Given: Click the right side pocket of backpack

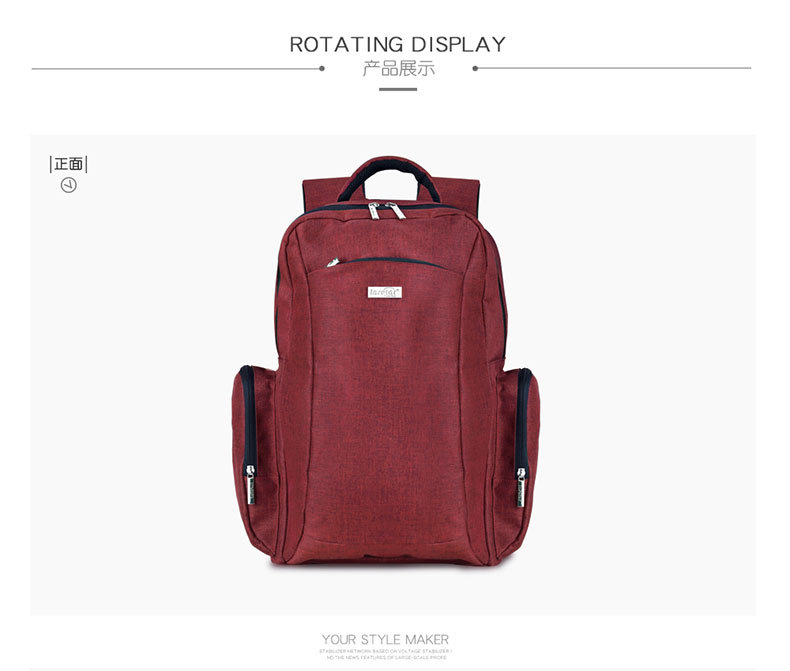Looking at the screenshot, I should (x=519, y=461).
